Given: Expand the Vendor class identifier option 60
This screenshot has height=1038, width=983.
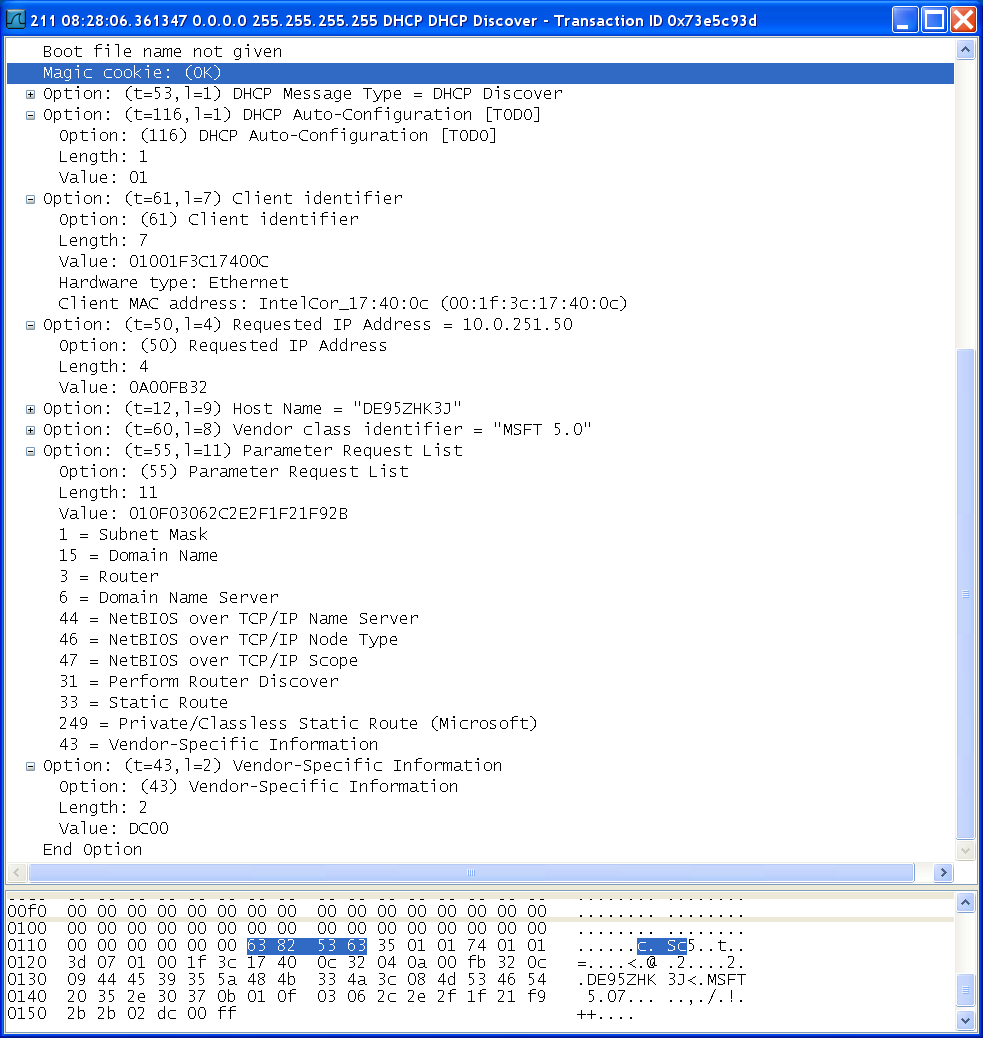Looking at the screenshot, I should [30, 430].
